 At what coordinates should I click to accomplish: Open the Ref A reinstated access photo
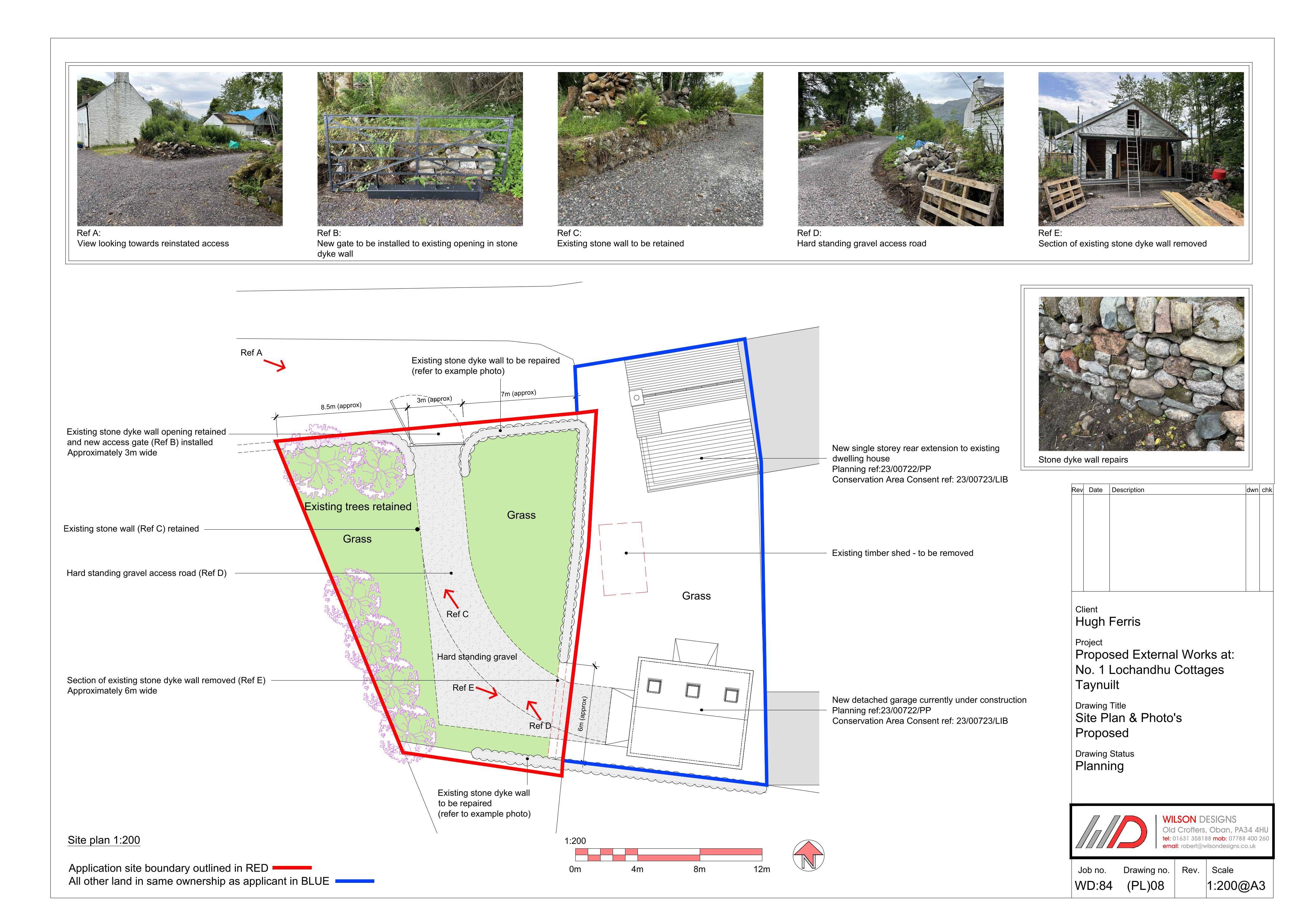point(179,149)
